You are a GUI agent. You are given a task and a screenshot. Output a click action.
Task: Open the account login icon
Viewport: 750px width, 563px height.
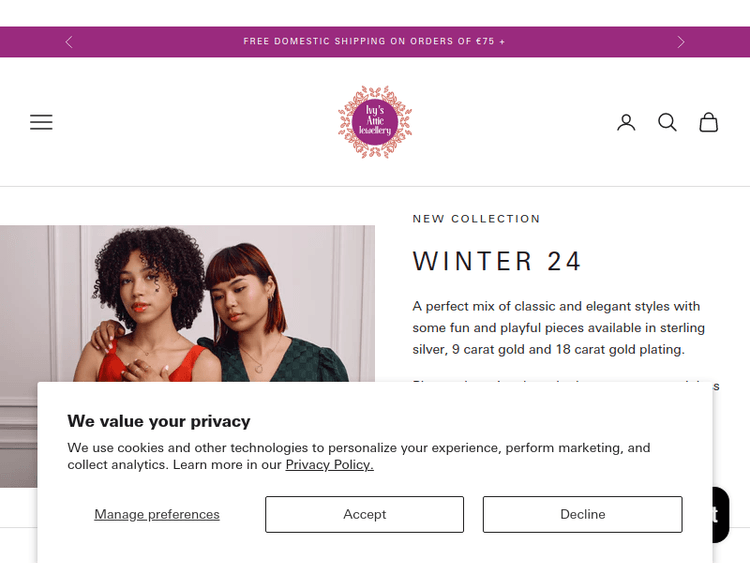[x=626, y=122]
